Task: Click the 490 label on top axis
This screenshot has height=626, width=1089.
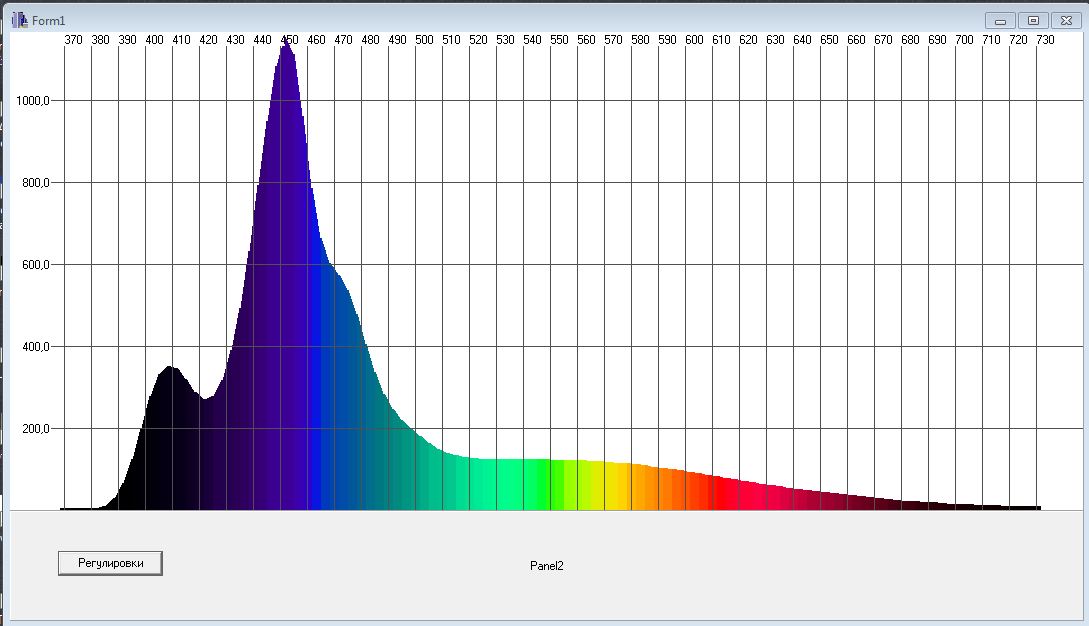Action: 397,40
